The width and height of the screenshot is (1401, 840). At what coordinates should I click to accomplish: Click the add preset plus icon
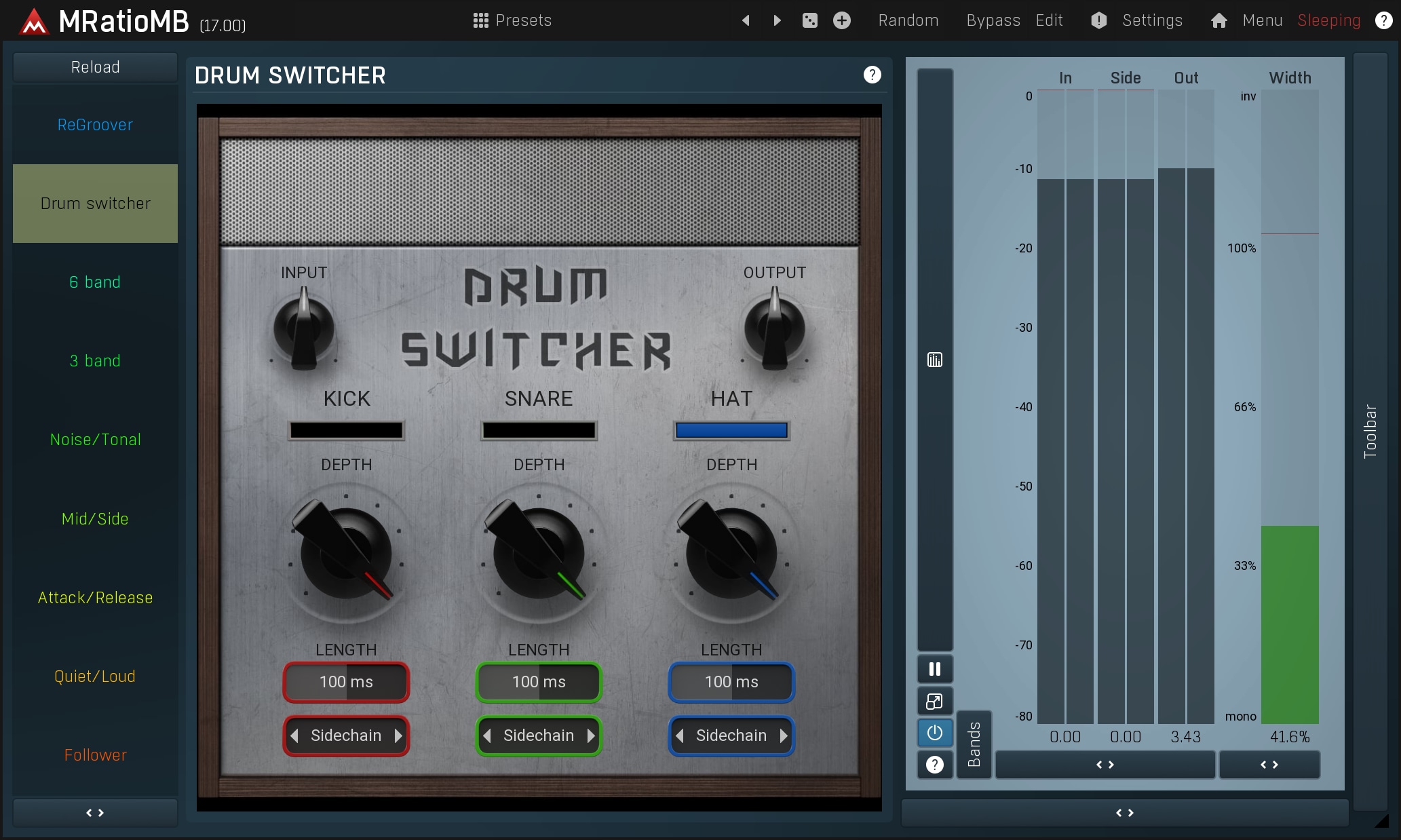point(841,20)
